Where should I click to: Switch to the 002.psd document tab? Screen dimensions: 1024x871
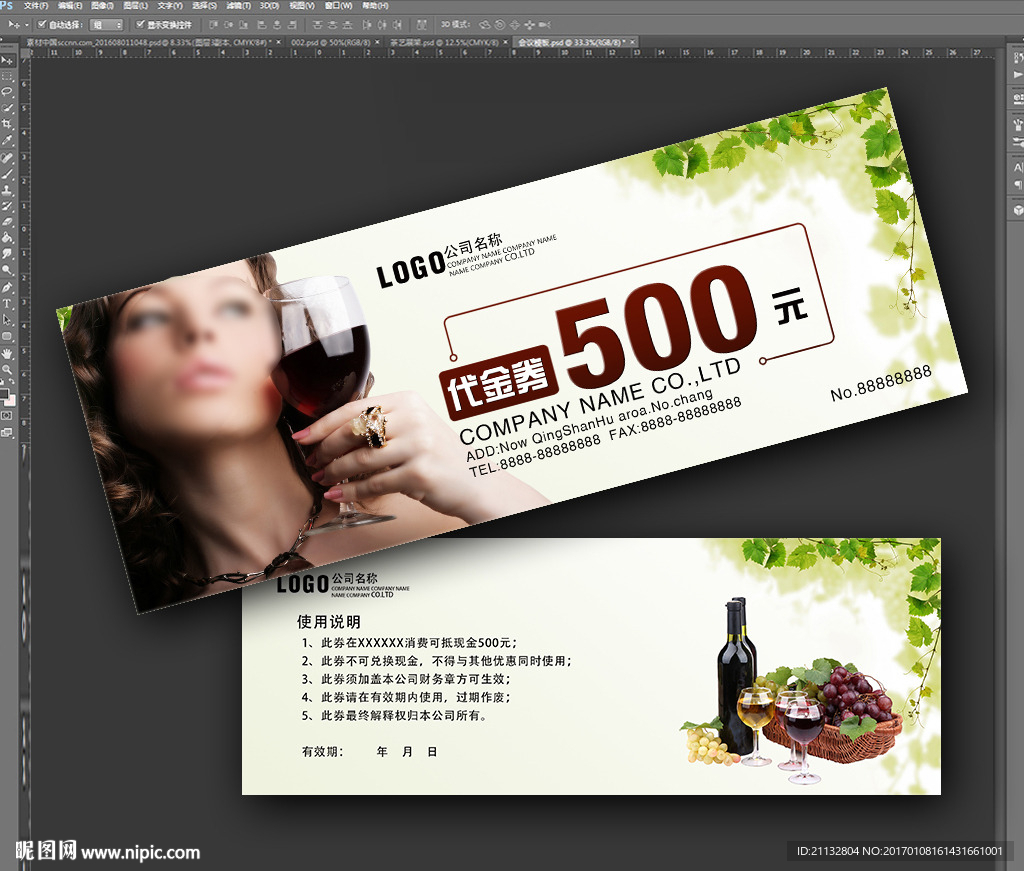coord(330,42)
